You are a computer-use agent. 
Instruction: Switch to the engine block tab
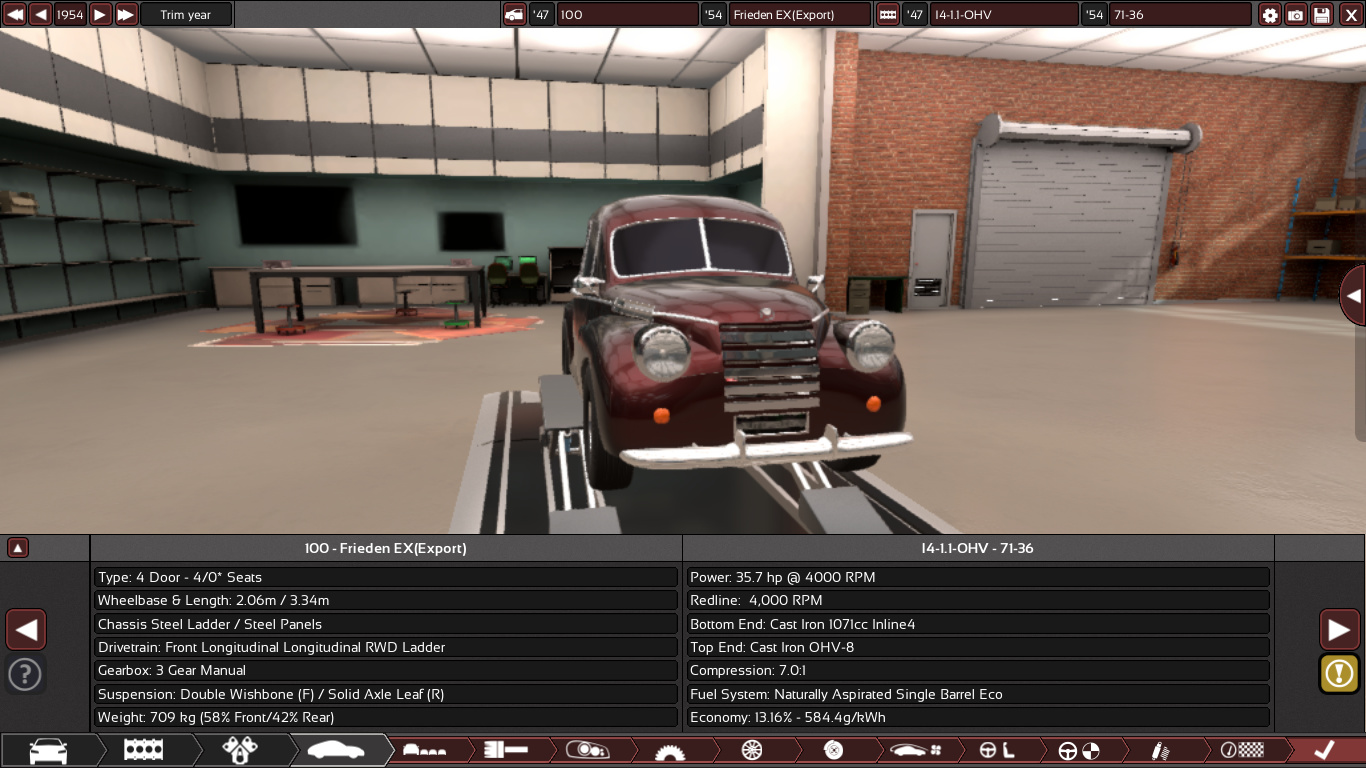pyautogui.click(x=143, y=750)
